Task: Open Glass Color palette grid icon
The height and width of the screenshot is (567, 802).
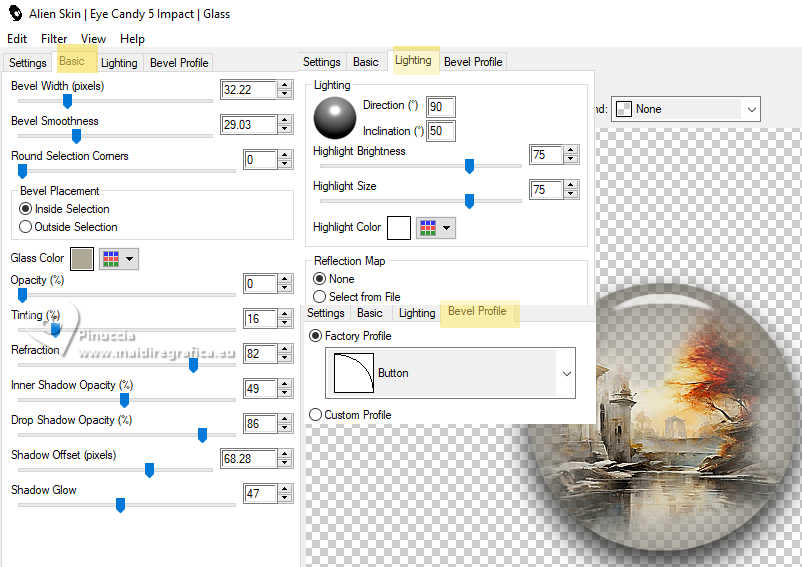Action: coord(111,259)
